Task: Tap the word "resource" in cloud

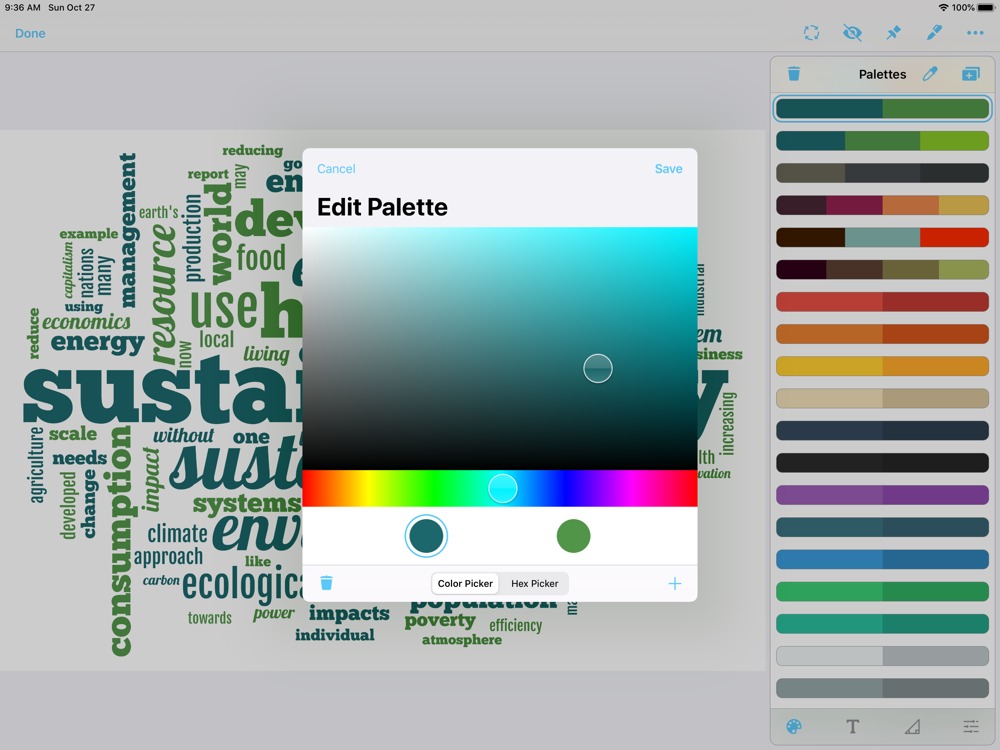Action: point(163,295)
